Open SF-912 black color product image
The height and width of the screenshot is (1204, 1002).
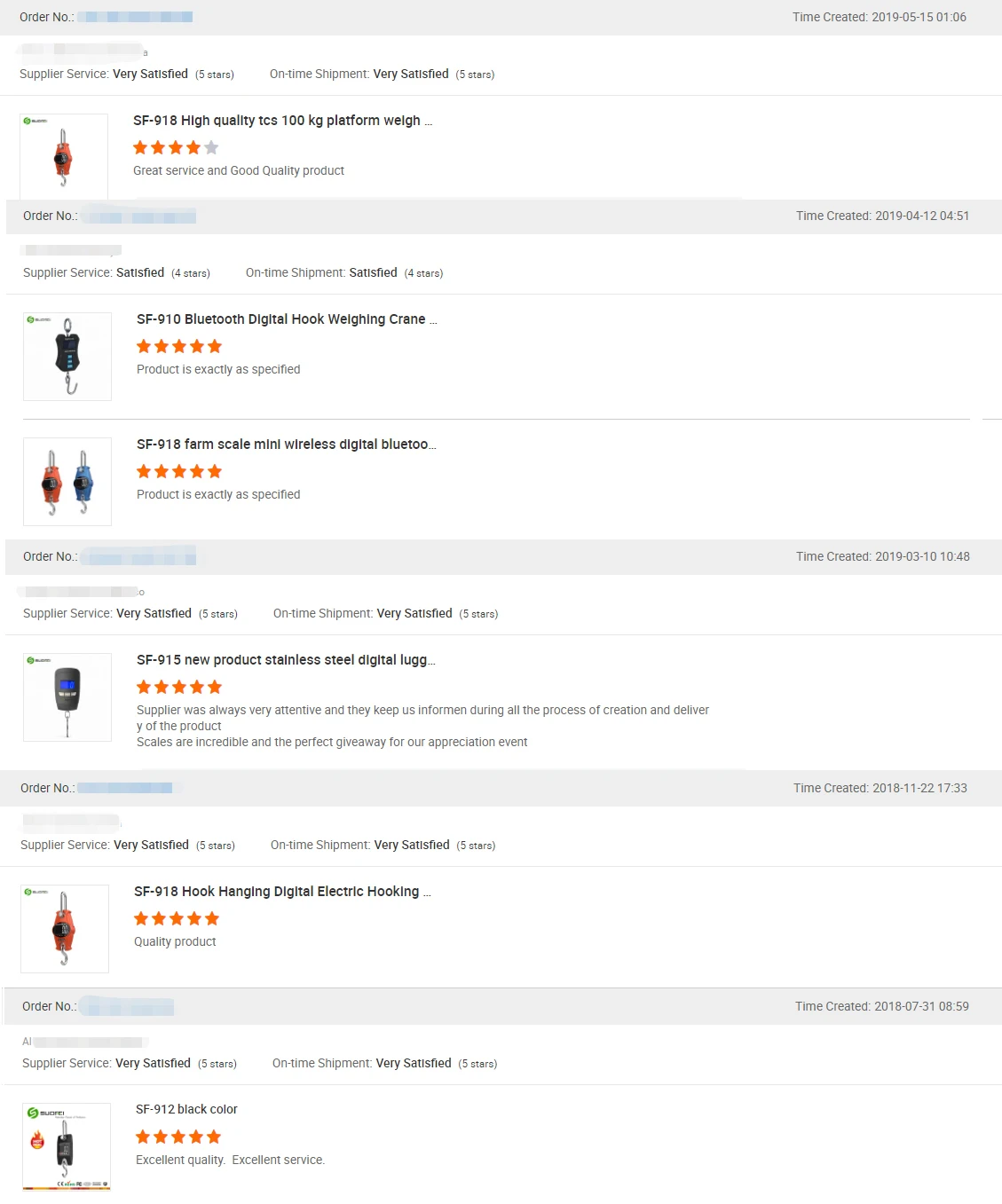tap(67, 1146)
